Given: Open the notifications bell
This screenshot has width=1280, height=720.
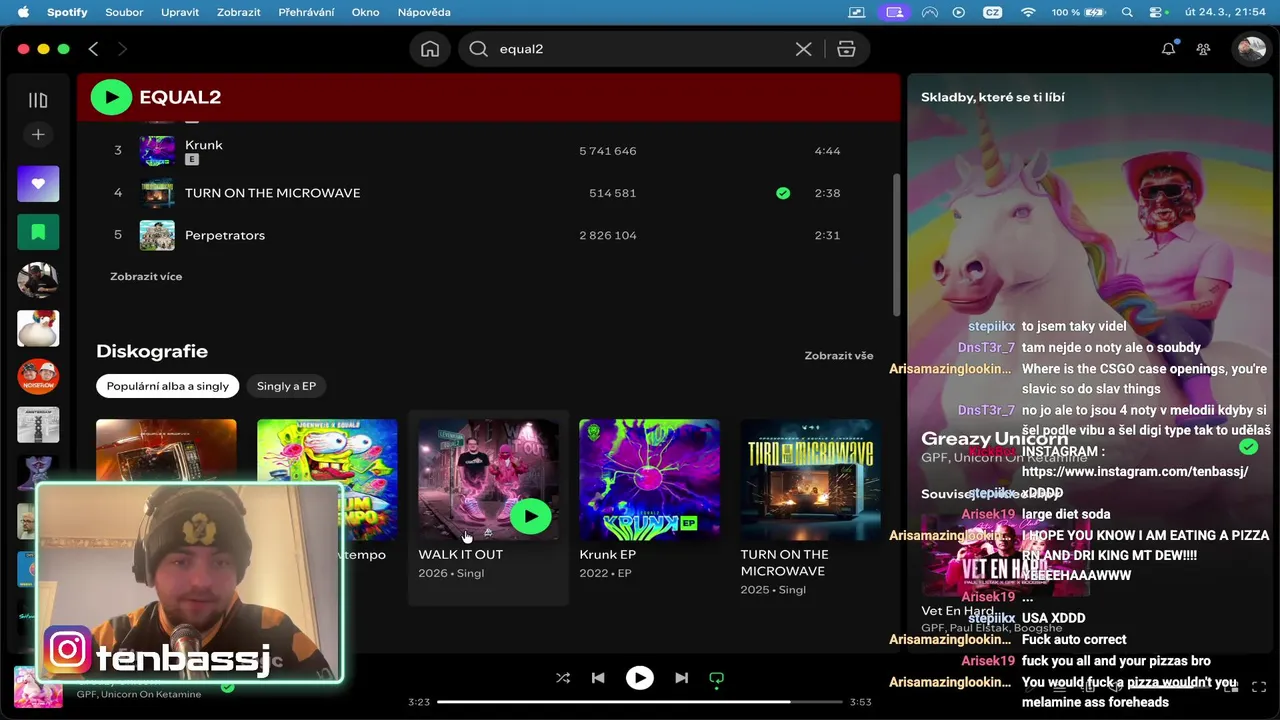Looking at the screenshot, I should tap(1168, 49).
